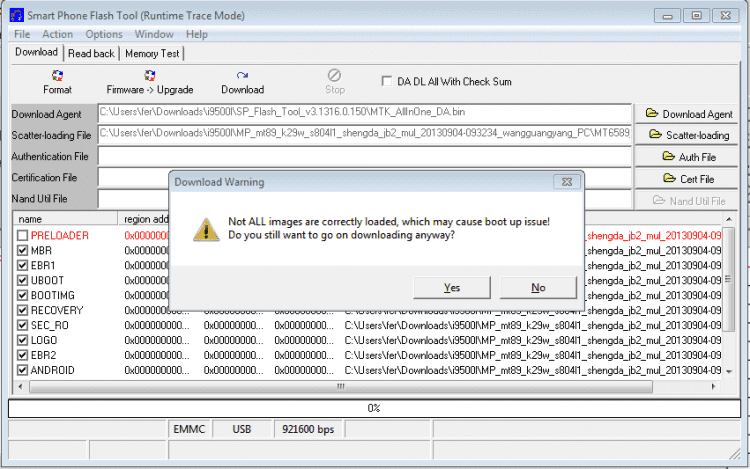Click the USB status bar cell

[x=242, y=429]
